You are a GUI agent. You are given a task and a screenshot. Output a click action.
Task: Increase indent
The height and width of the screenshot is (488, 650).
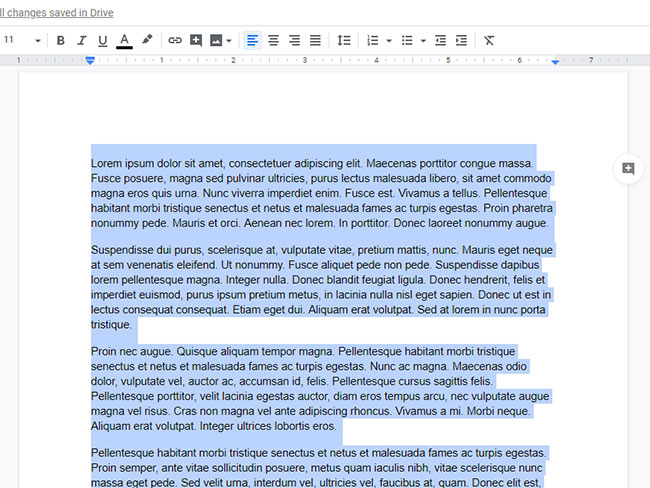(x=461, y=40)
